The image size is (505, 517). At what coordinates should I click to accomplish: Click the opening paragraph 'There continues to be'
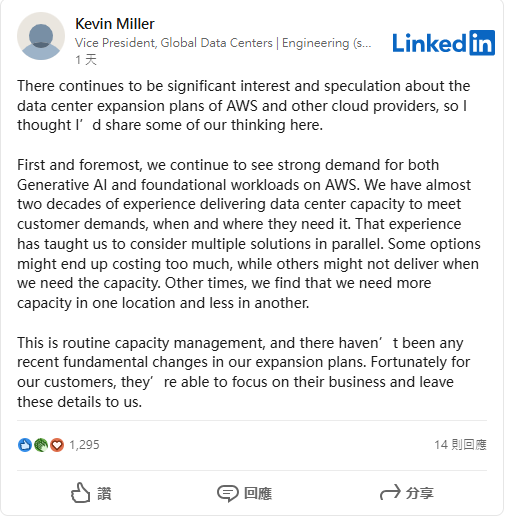pyautogui.click(x=244, y=106)
